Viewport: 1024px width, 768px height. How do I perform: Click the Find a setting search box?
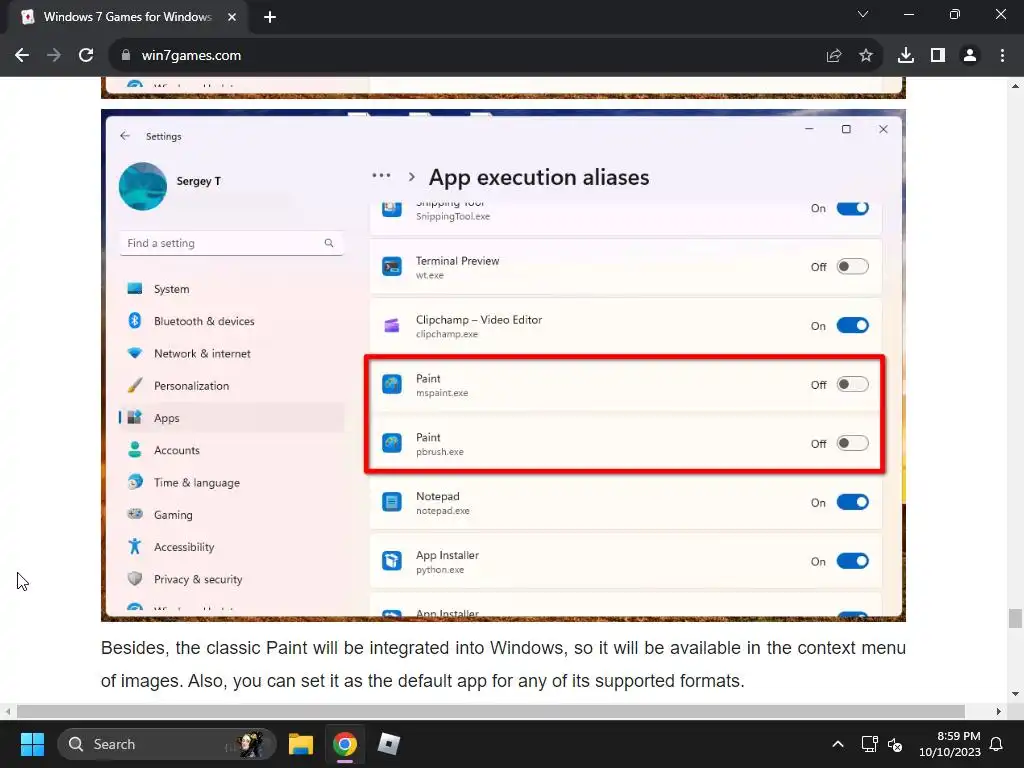pos(231,243)
